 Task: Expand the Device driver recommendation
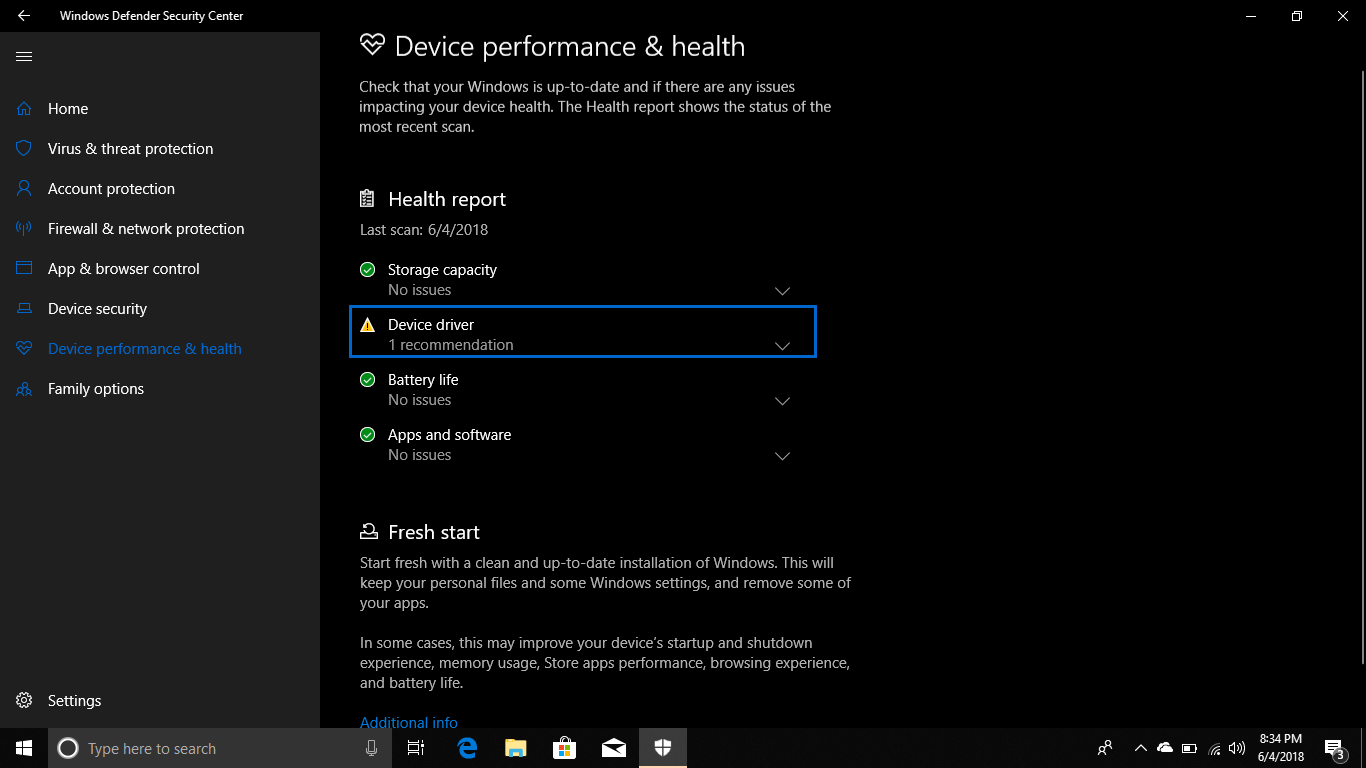(783, 346)
